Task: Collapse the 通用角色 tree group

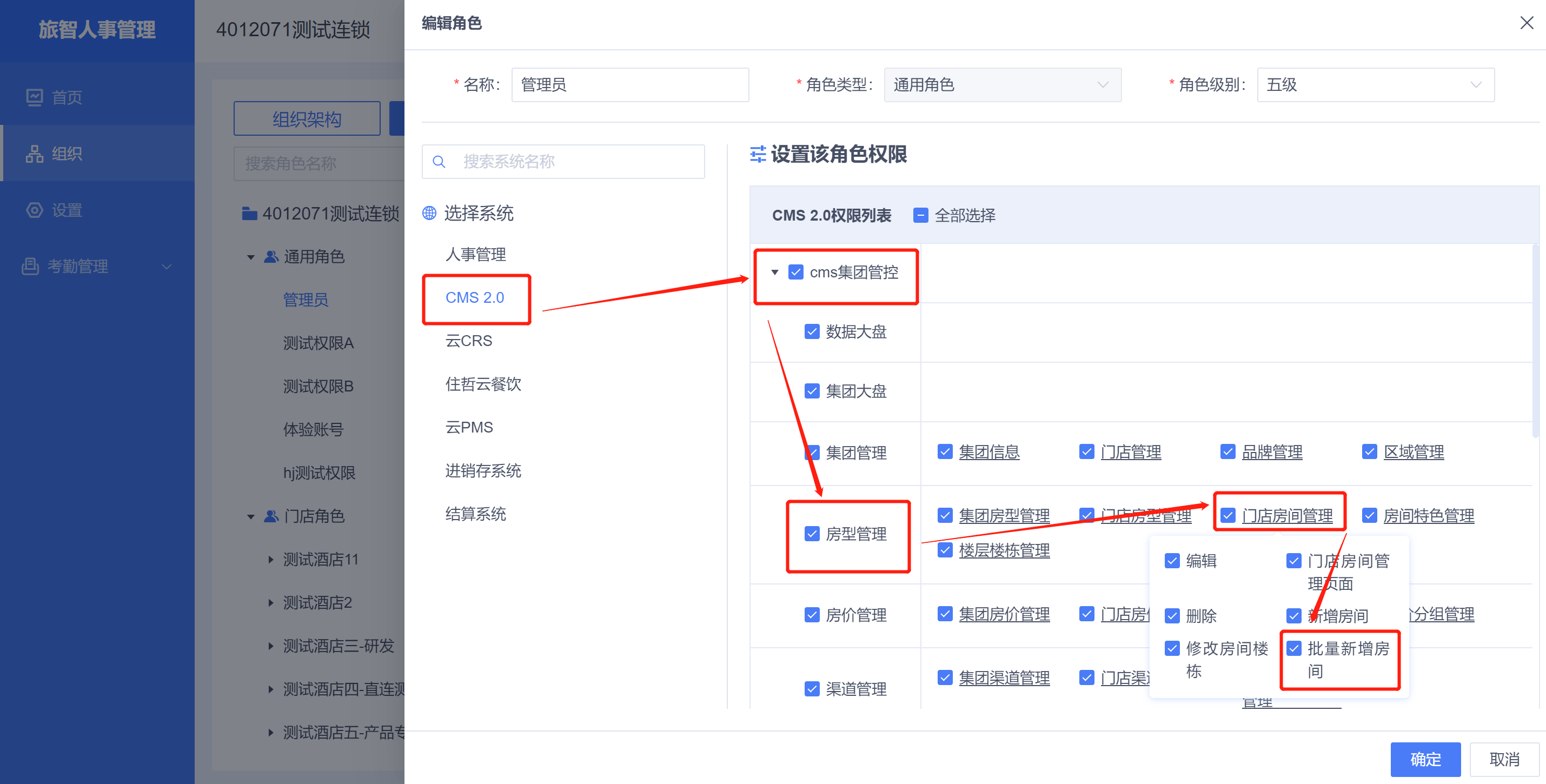Action: (251, 257)
